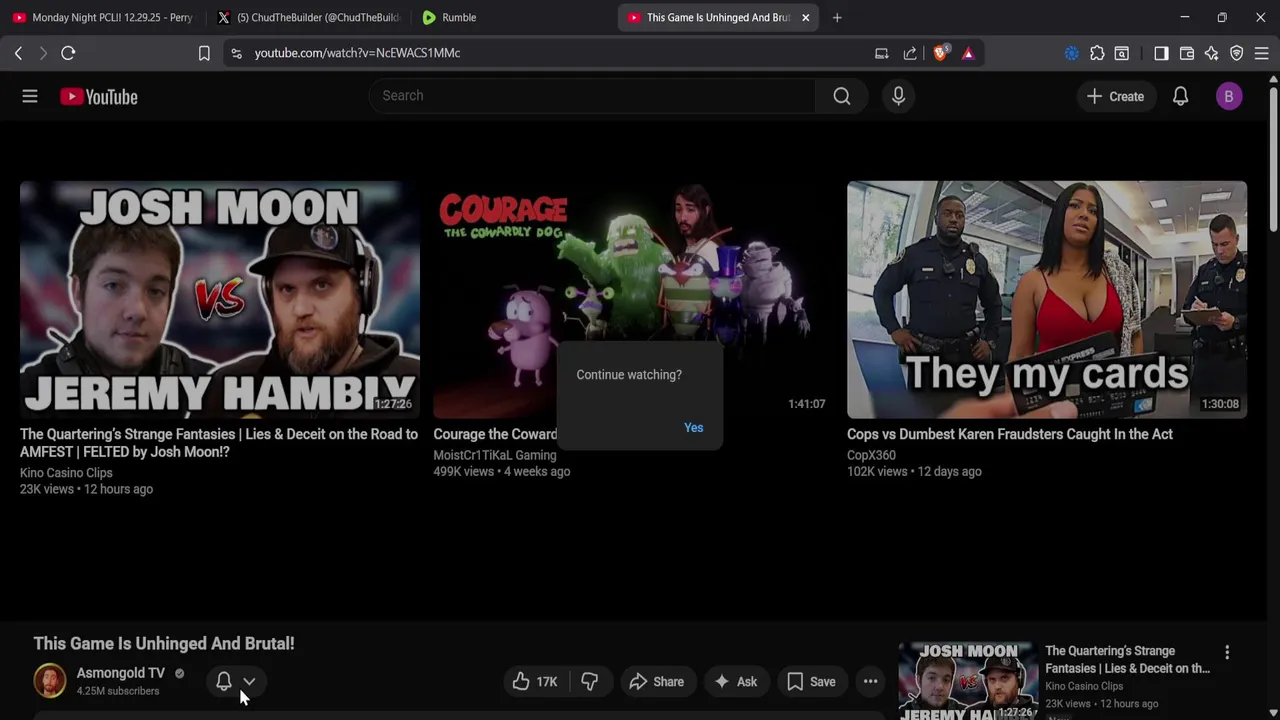Viewport: 1280px width, 720px height.
Task: Open the YouTube guide hamburger menu
Action: point(30,96)
